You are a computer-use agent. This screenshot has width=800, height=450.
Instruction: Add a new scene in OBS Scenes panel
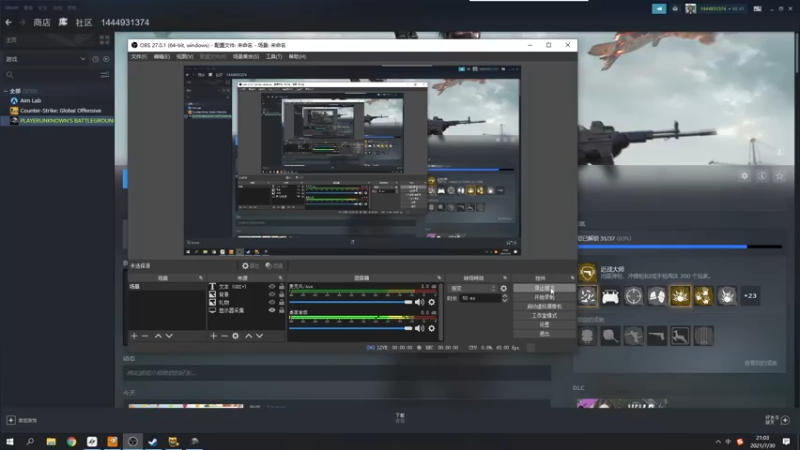tap(134, 336)
